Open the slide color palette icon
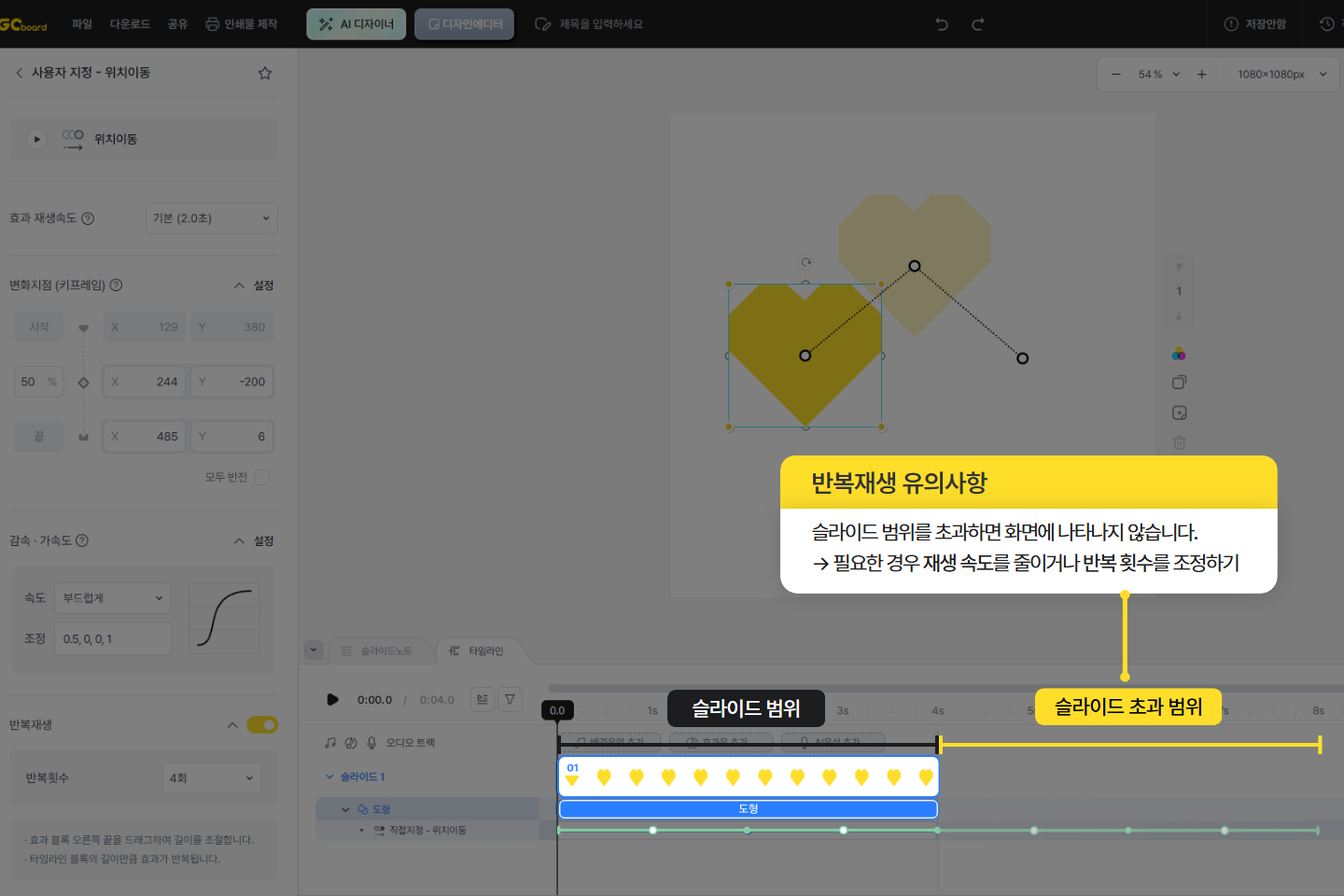Screen dimensions: 1344x896 click(1179, 354)
